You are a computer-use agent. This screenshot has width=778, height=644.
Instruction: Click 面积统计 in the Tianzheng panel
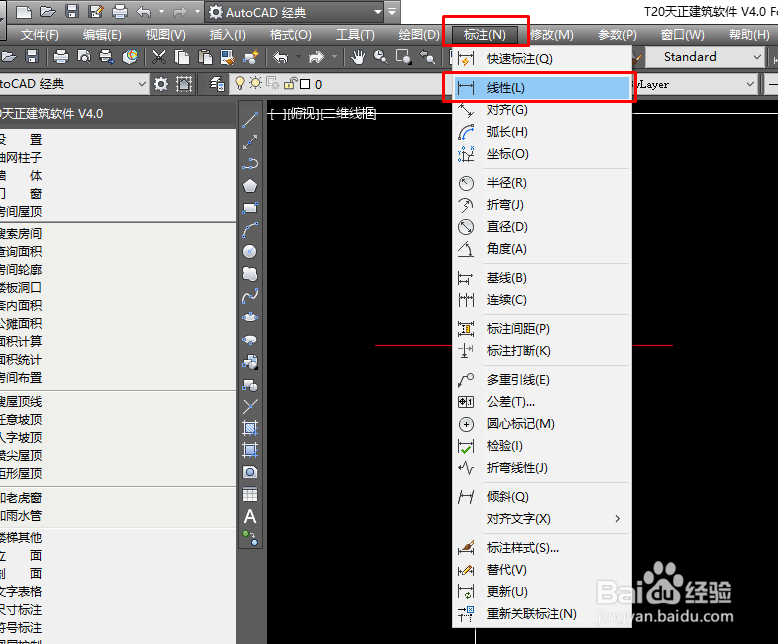tap(21, 360)
